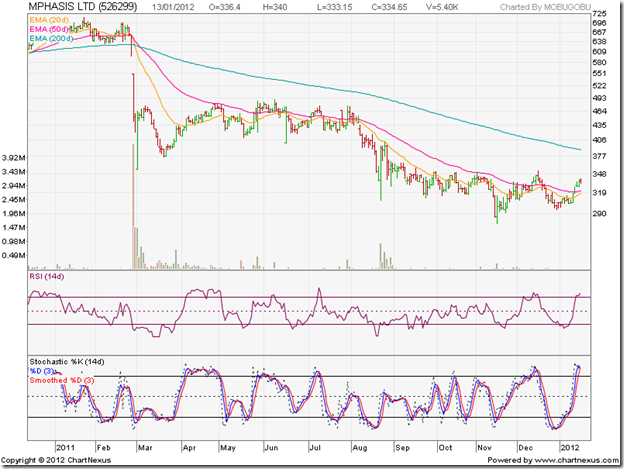Screen dimensions: 624x469
Task: Click the Feb marker on time axis
Action: tap(103, 447)
